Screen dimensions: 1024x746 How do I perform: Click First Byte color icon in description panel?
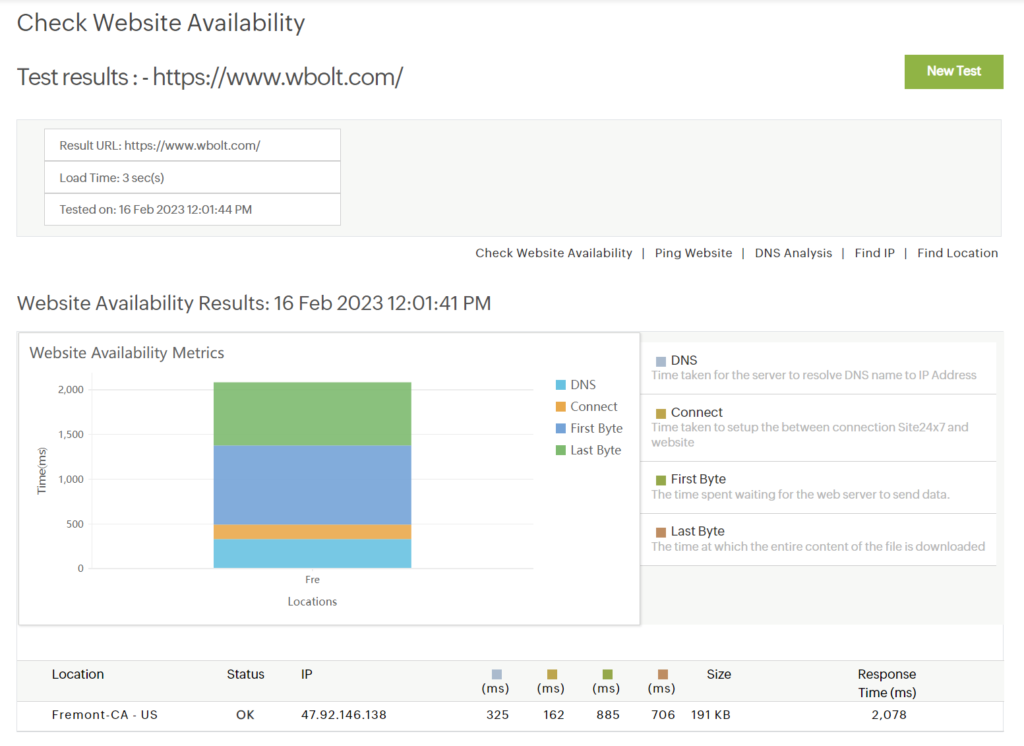(x=661, y=480)
